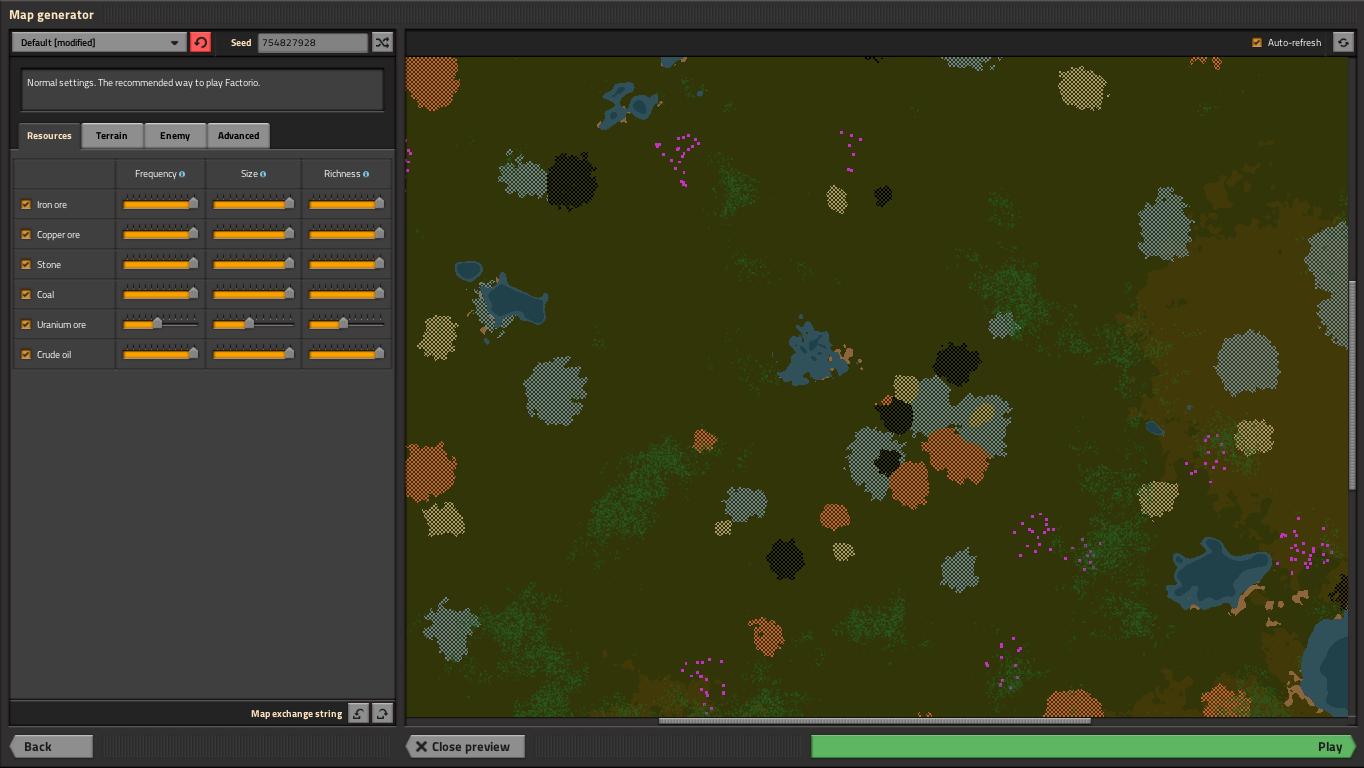This screenshot has height=768, width=1364.
Task: Click the info icon next to Size
Action: click(263, 174)
